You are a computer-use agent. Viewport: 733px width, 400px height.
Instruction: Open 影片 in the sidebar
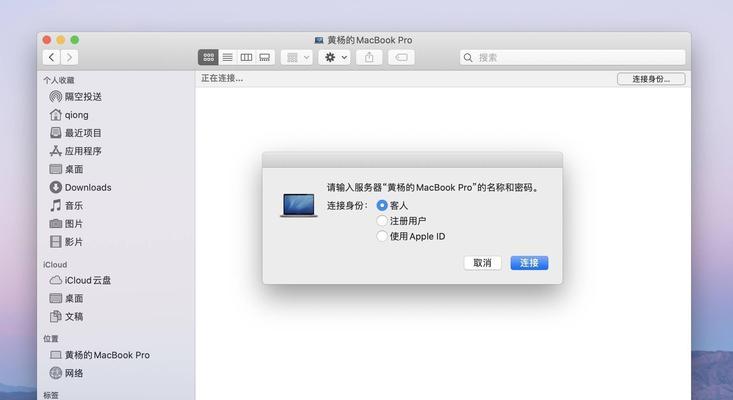(x=66, y=242)
